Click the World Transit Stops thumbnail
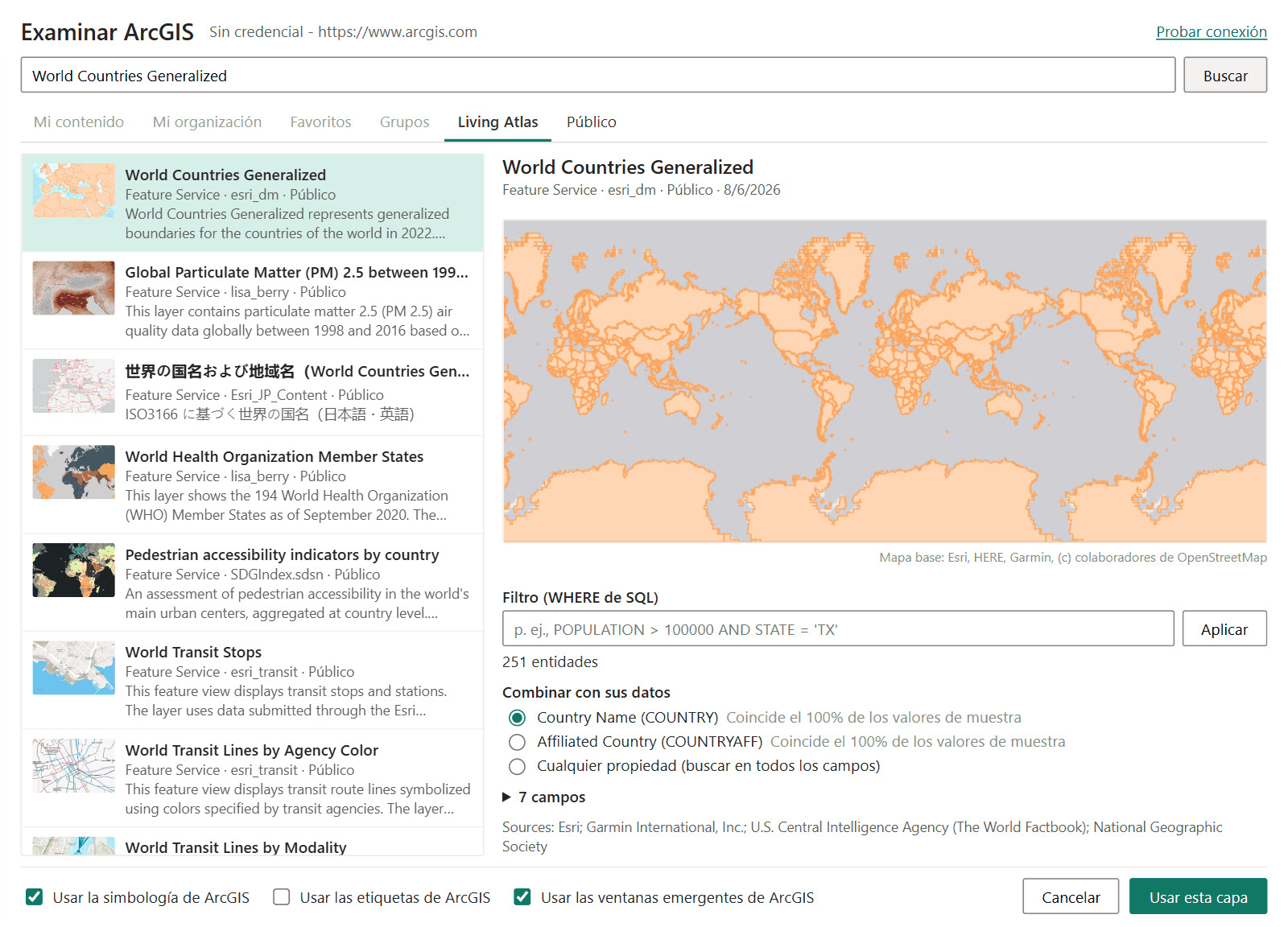The image size is (1288, 927). pyautogui.click(x=74, y=668)
